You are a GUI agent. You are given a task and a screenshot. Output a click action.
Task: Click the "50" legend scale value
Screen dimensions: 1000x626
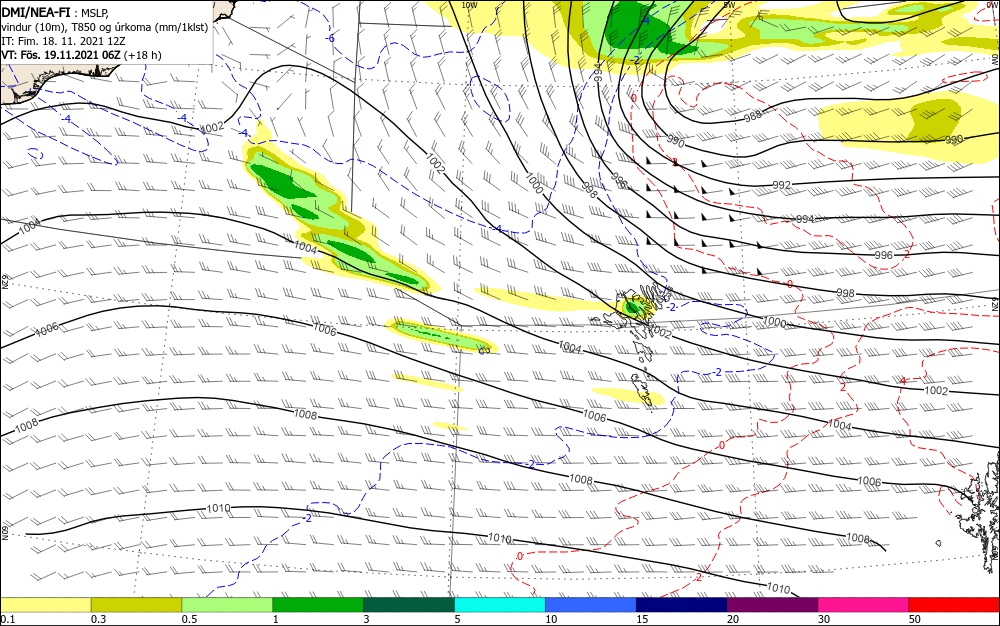(915, 619)
